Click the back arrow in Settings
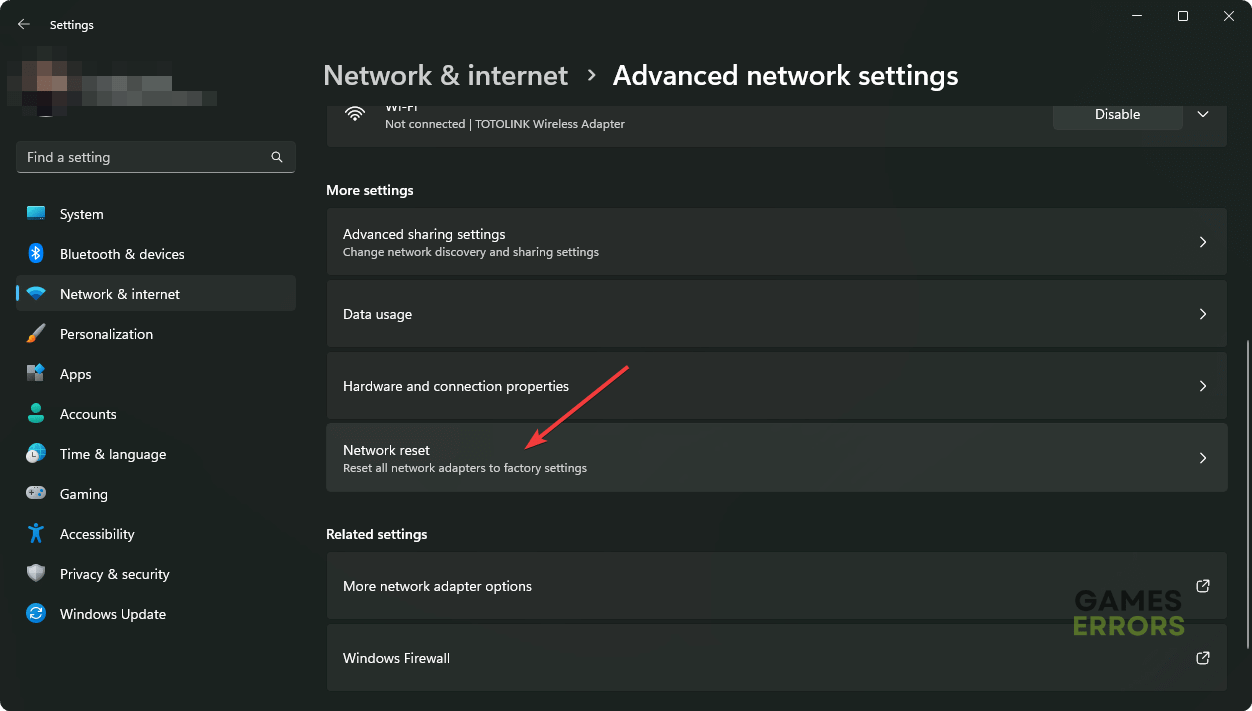The width and height of the screenshot is (1252, 711). click(x=24, y=24)
